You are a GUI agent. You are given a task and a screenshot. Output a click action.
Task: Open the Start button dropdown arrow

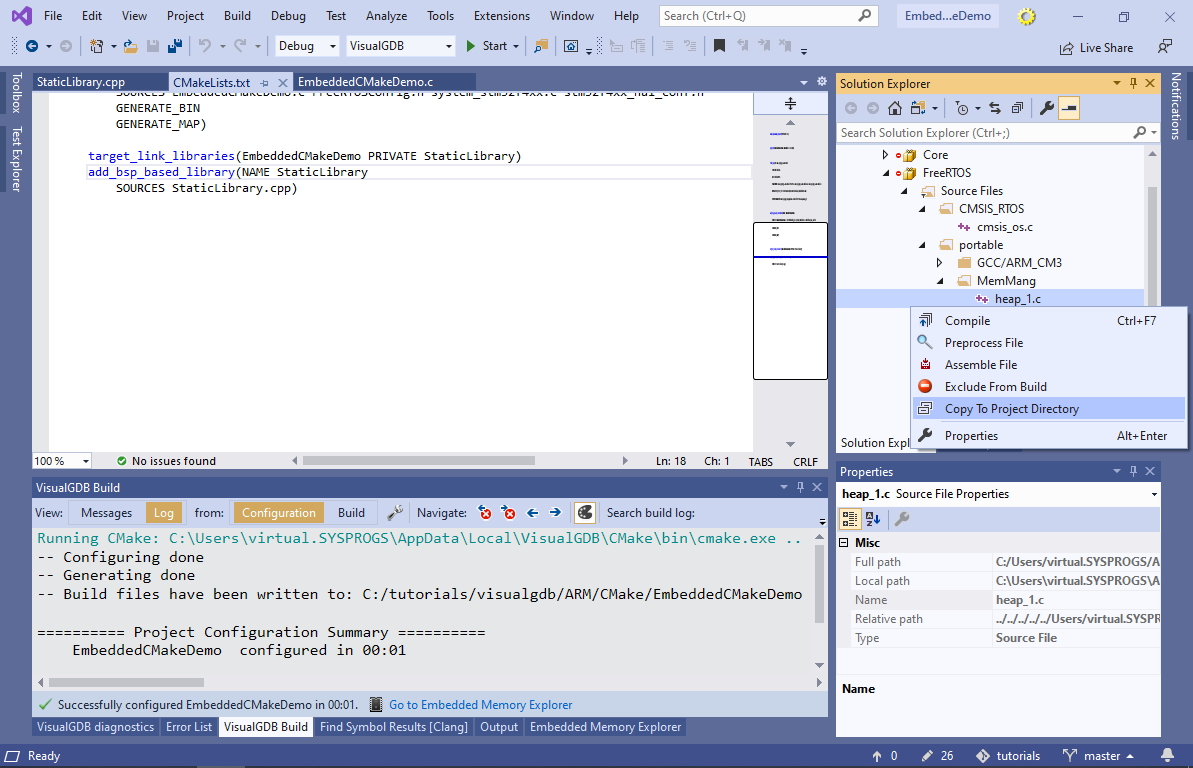coord(516,46)
